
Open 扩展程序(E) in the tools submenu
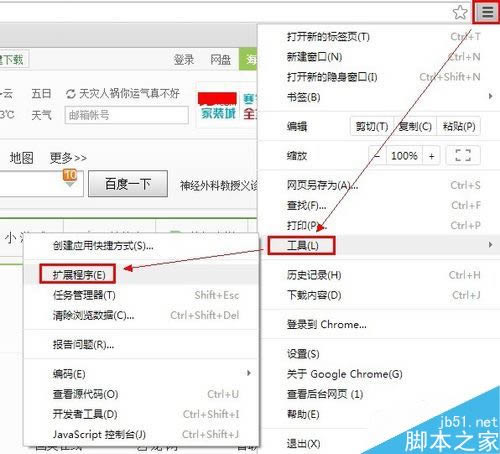point(142,275)
